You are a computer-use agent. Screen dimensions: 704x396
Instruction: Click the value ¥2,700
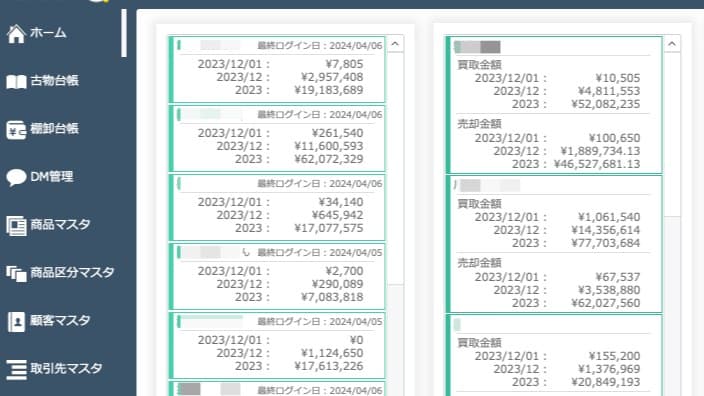click(344, 272)
